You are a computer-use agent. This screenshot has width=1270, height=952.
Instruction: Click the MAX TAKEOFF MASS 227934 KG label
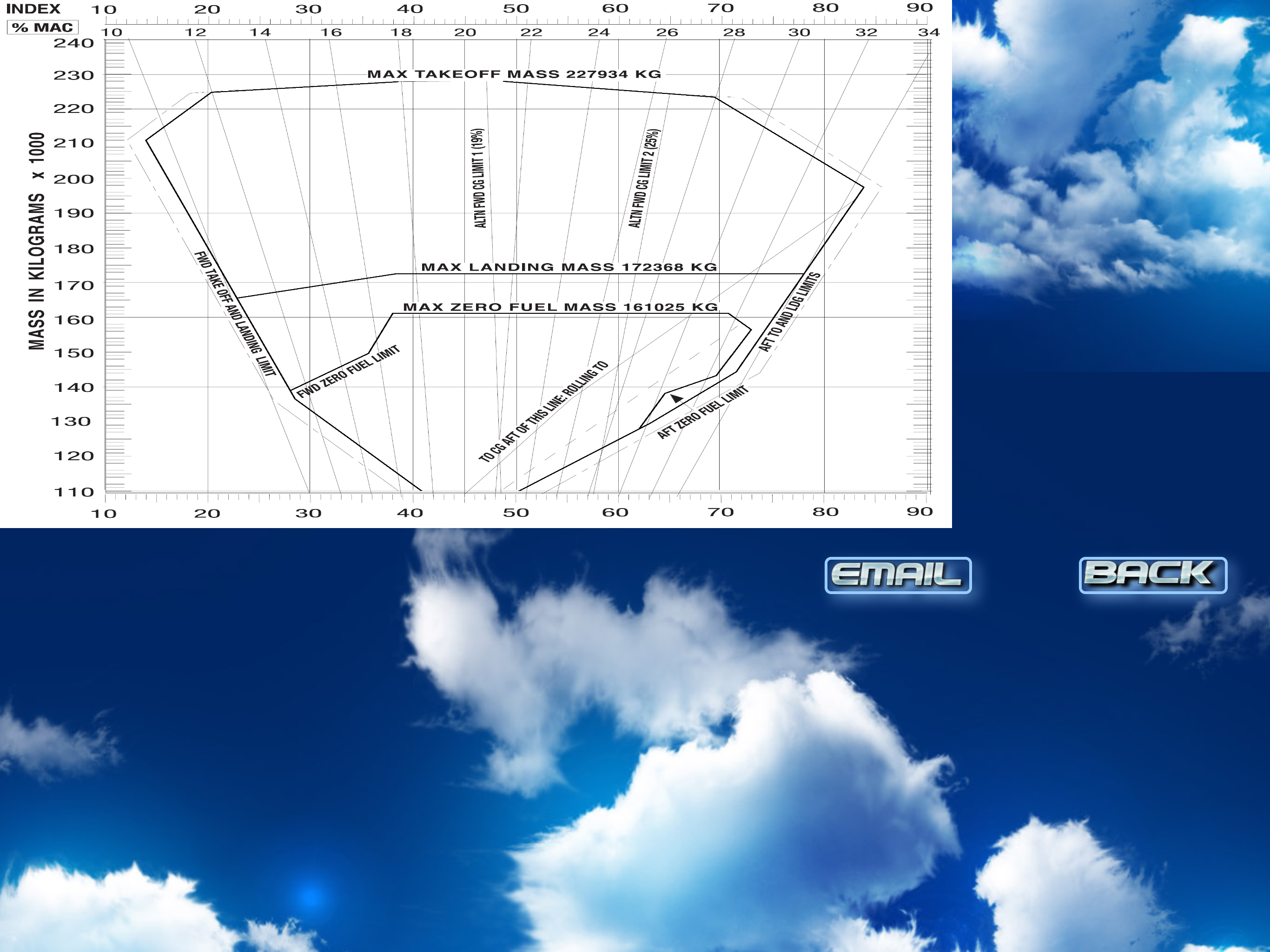coord(514,74)
